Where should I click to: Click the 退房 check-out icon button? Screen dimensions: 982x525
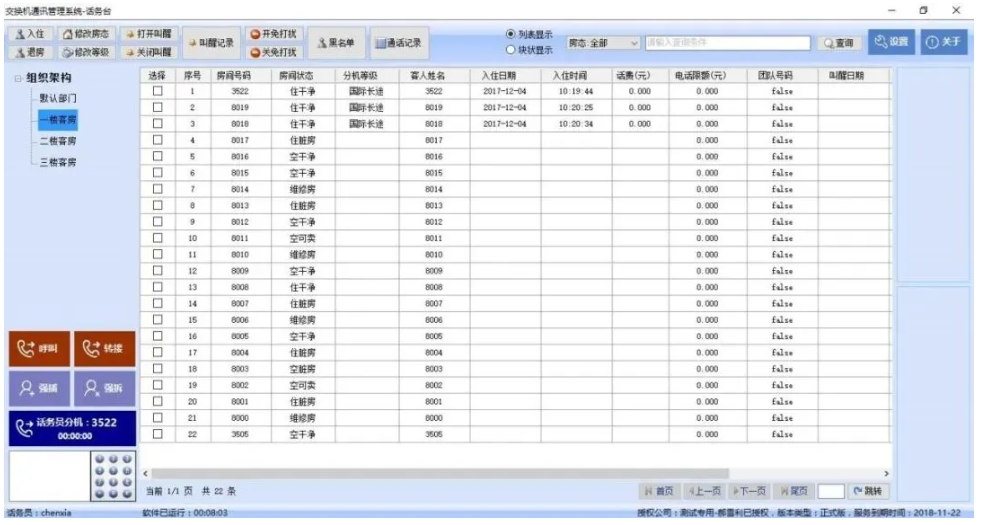27,51
